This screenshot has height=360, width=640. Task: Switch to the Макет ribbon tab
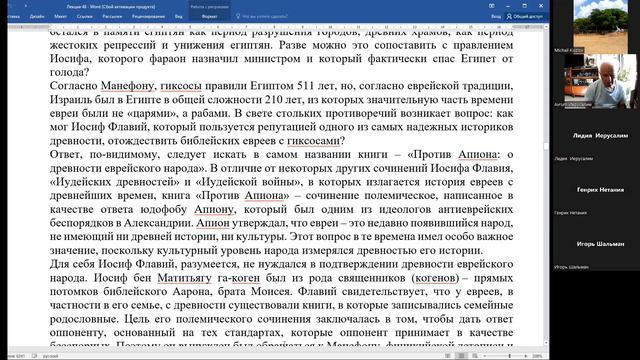(x=60, y=17)
